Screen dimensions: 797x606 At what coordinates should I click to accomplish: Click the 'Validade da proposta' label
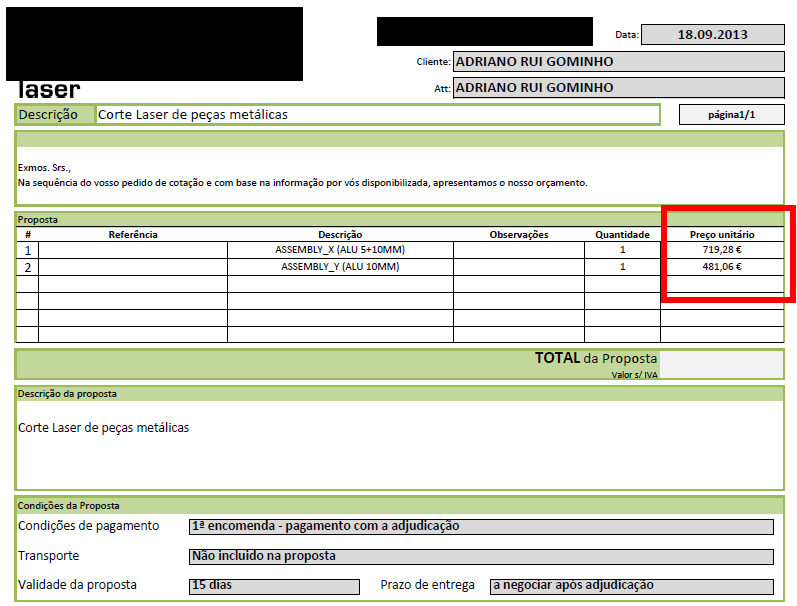[x=77, y=585]
